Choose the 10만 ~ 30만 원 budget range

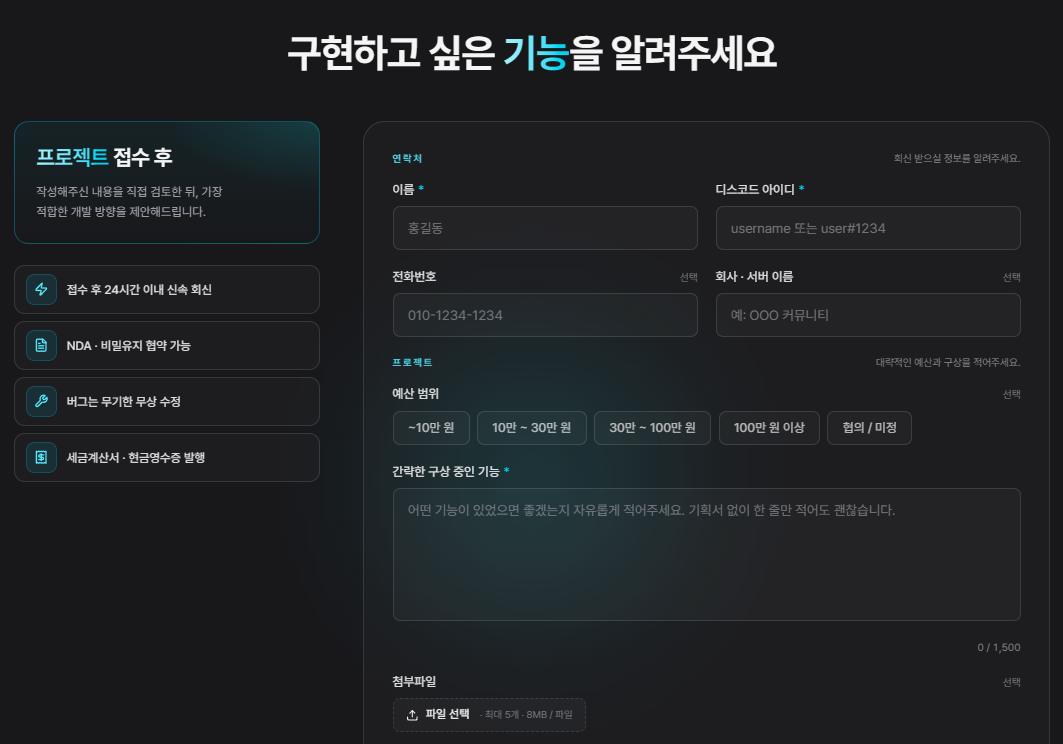pos(532,428)
